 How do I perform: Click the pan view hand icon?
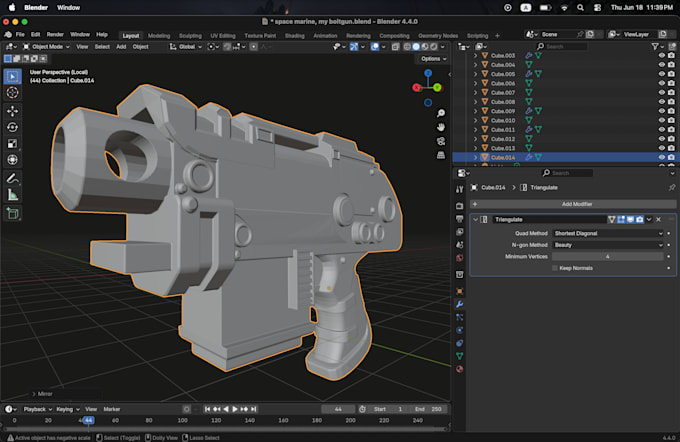pyautogui.click(x=441, y=127)
